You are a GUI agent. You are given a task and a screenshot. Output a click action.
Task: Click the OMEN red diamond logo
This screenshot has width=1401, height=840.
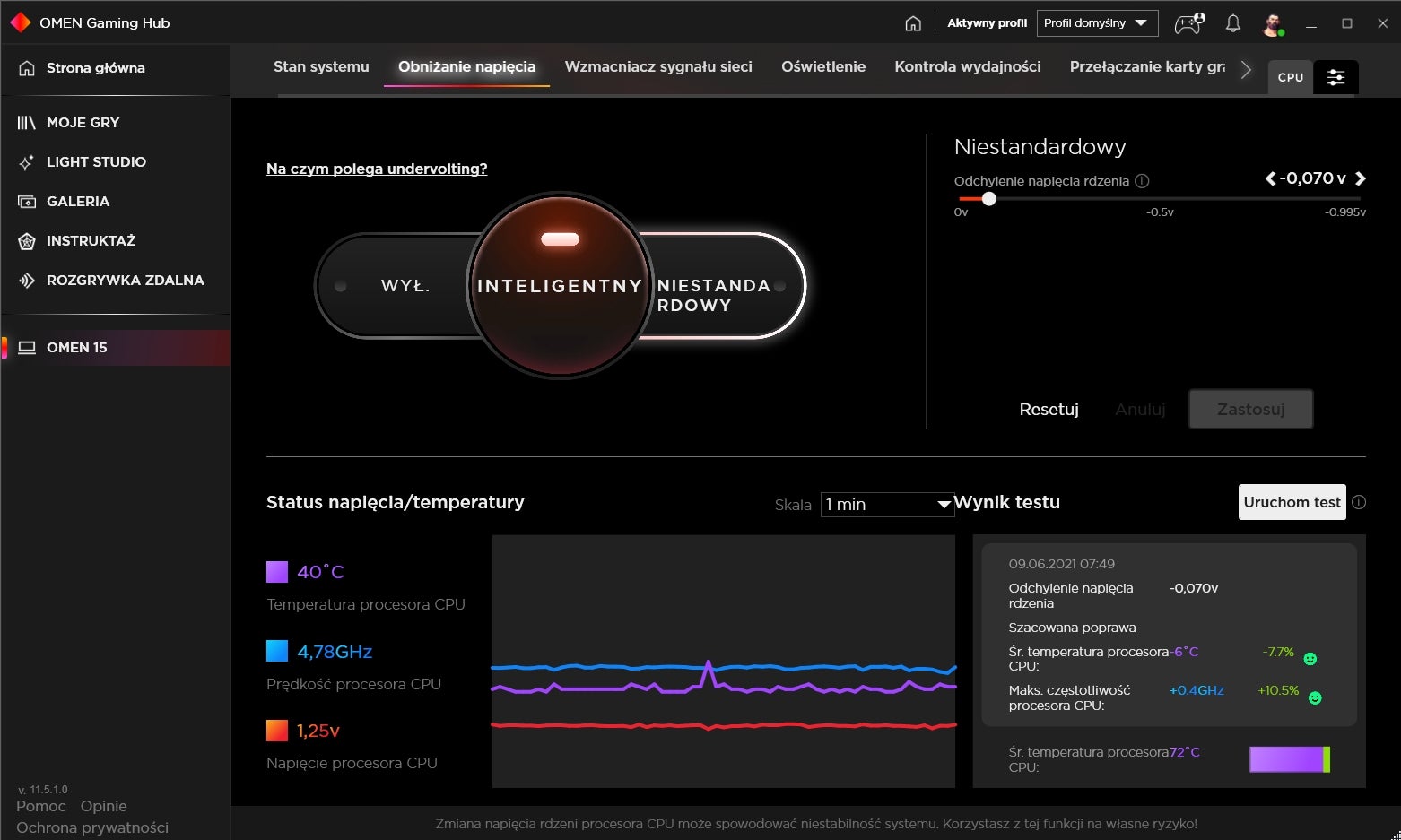20,22
